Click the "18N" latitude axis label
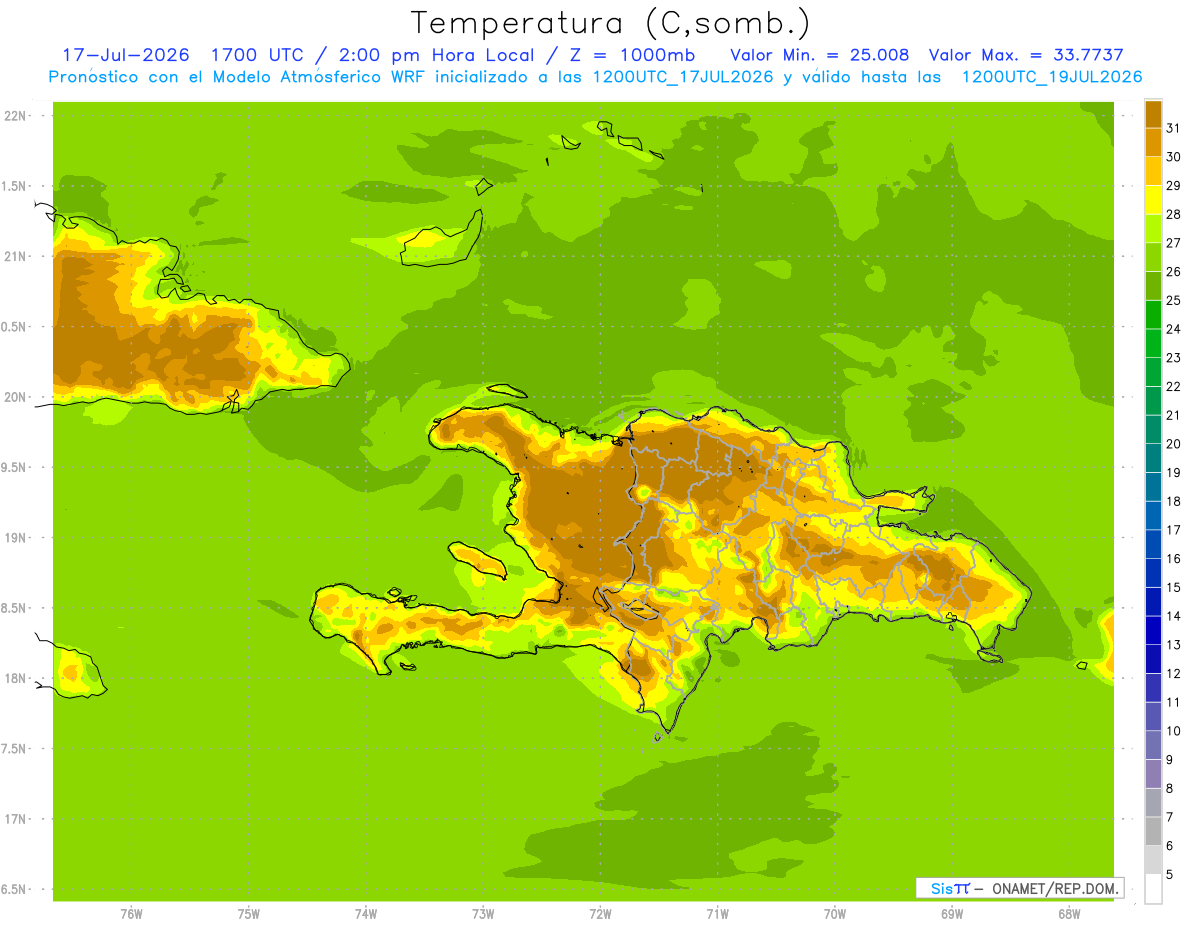1200x927 pixels. coord(15,678)
